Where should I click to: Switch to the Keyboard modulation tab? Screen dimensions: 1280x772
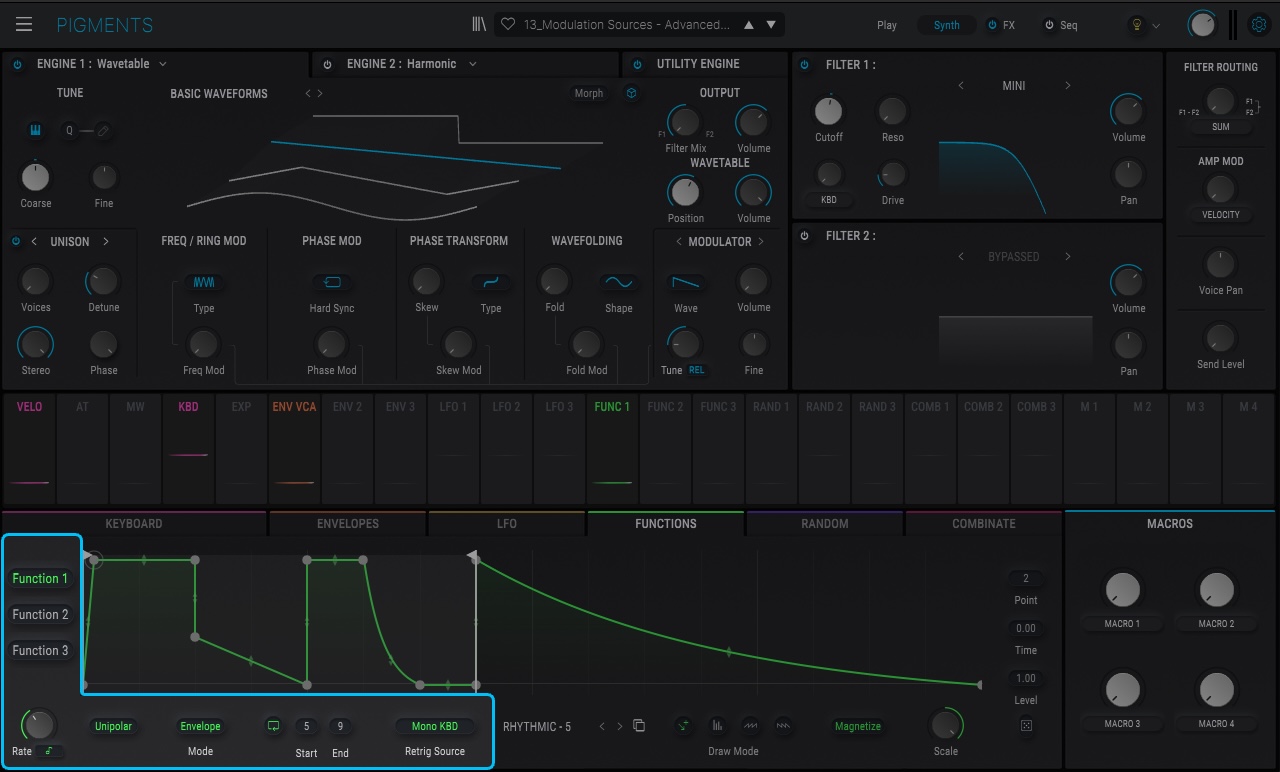pos(134,523)
